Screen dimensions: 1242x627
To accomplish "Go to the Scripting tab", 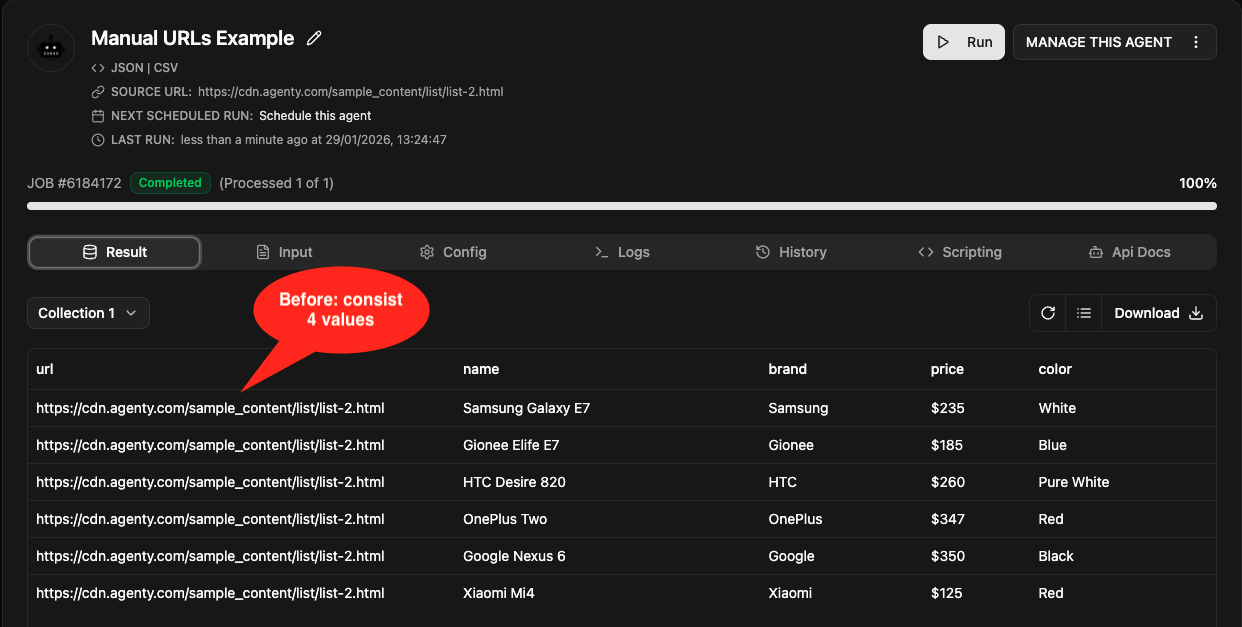I will [960, 252].
